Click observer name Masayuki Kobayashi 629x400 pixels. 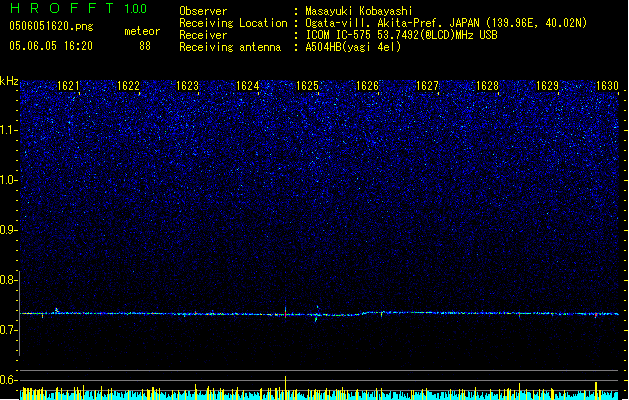pos(359,11)
